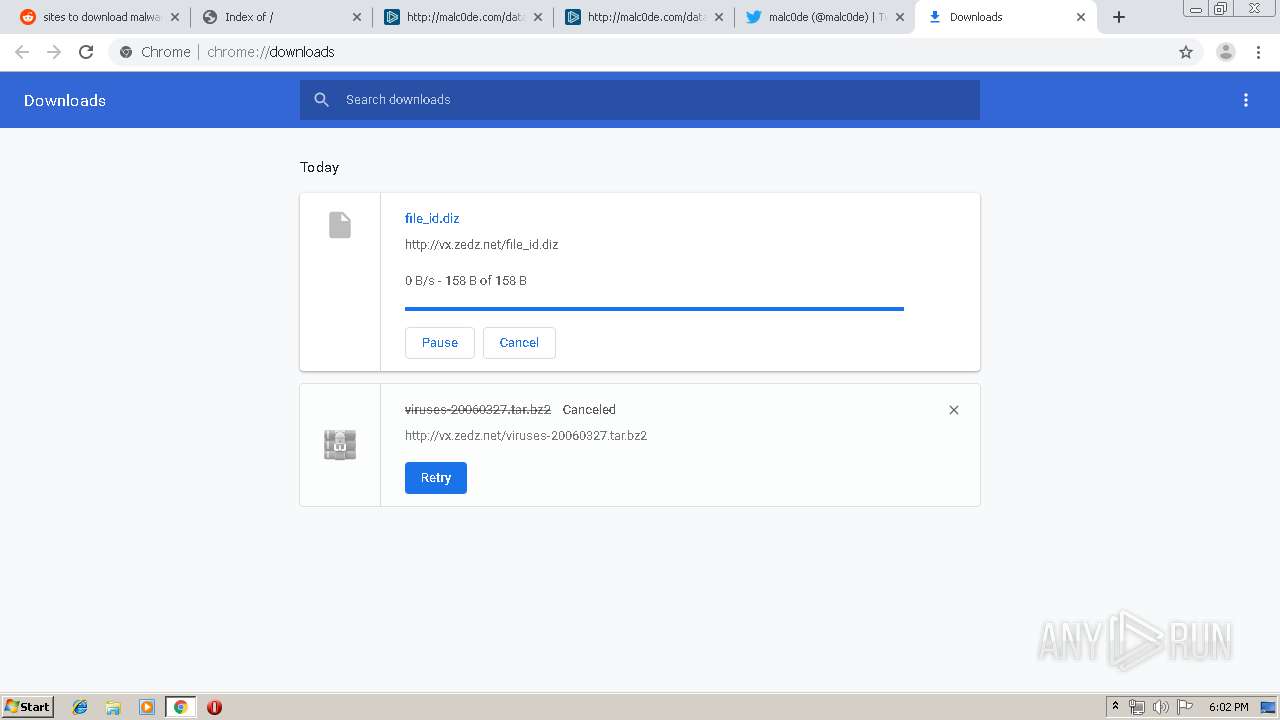The height and width of the screenshot is (720, 1280).
Task: Click the Chrome taskbar button
Action: pyautogui.click(x=180, y=707)
